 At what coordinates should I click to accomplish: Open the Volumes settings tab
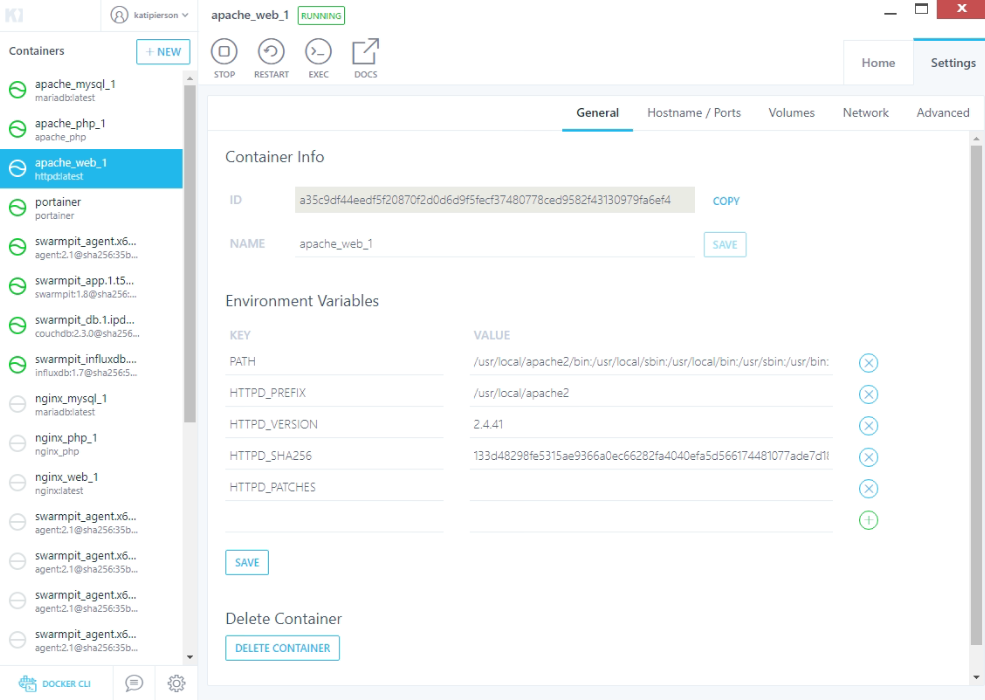(x=791, y=113)
